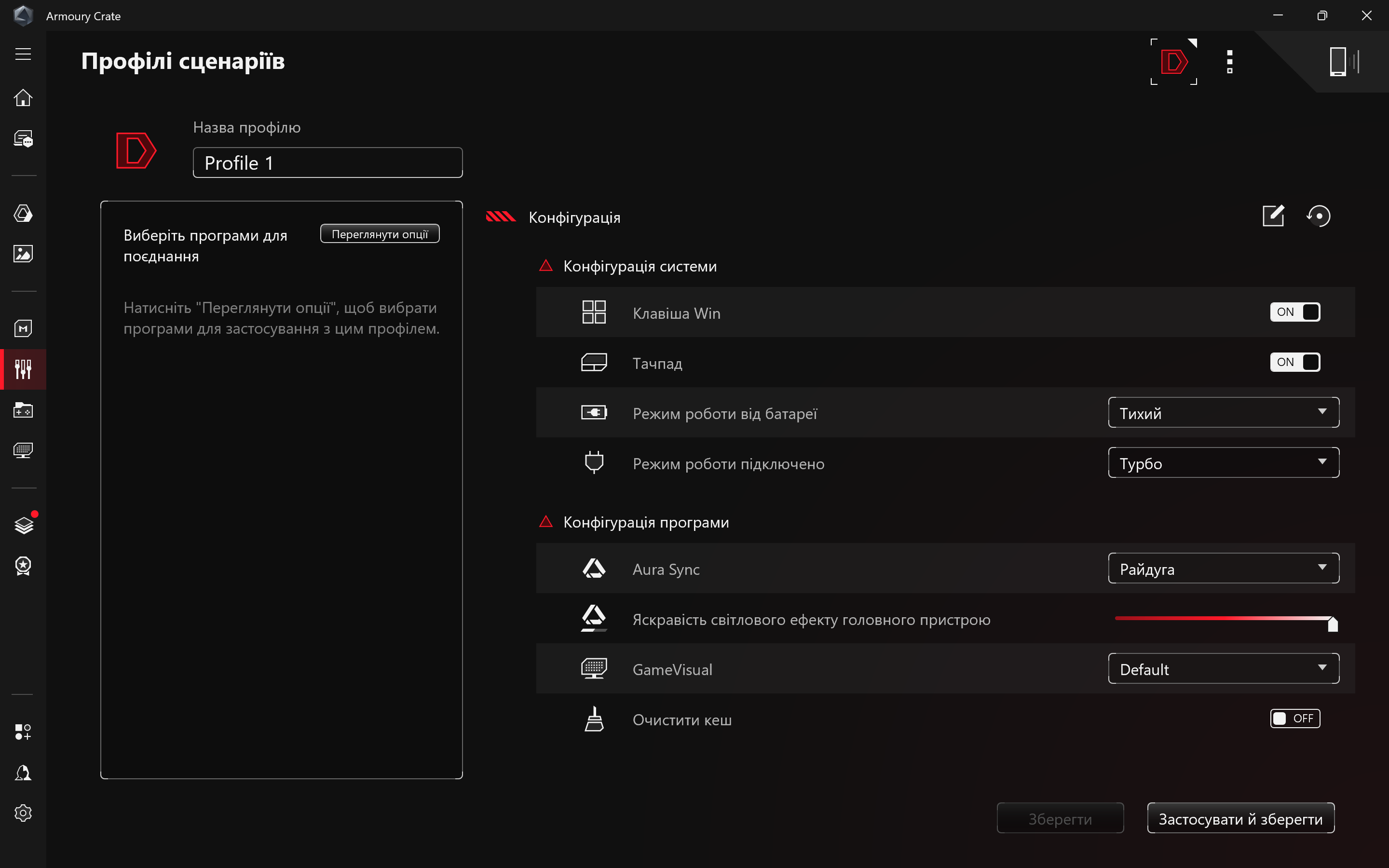This screenshot has width=1389, height=868.
Task: Click the Переглянути опції button
Action: click(x=380, y=234)
